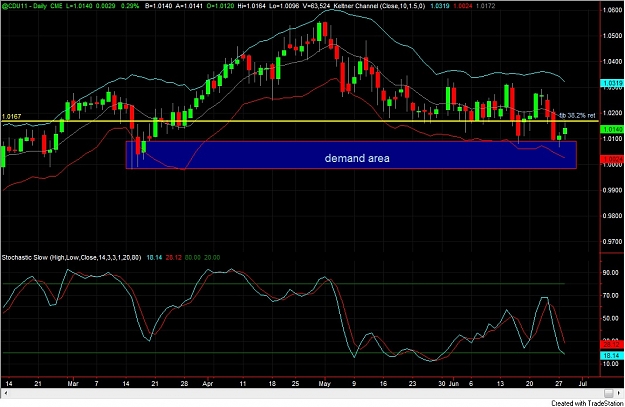The image size is (625, 407).
Task: Click the cyan 18.14 value in stochastic header
Action: 154,258
